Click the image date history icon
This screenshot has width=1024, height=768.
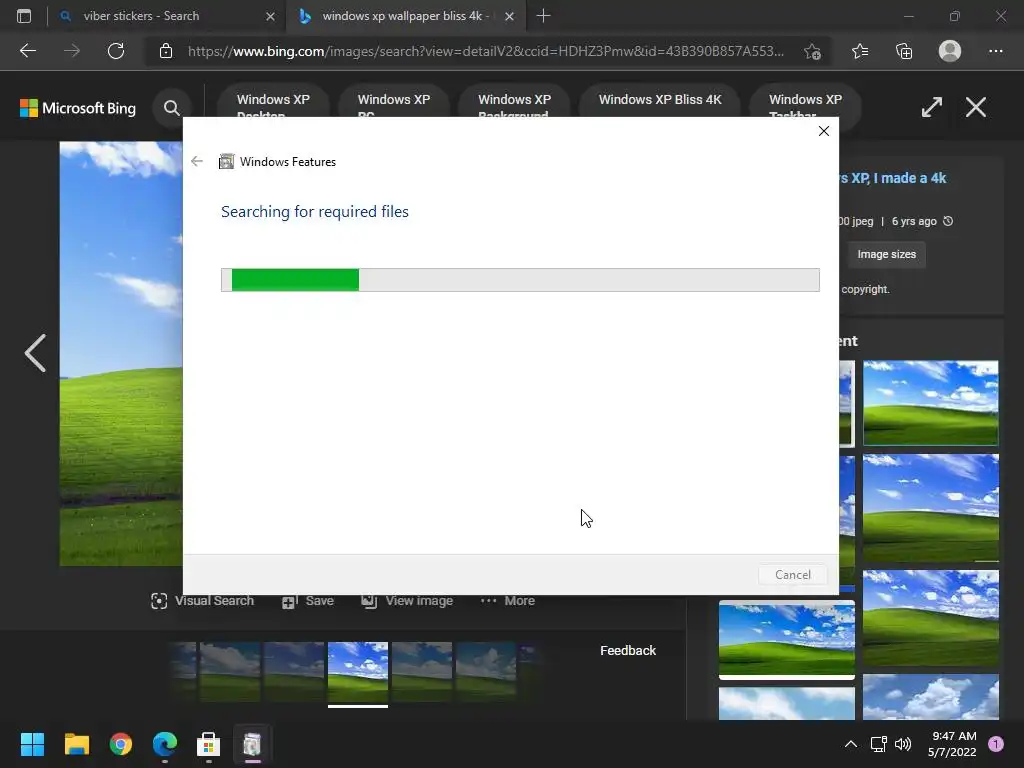948,221
